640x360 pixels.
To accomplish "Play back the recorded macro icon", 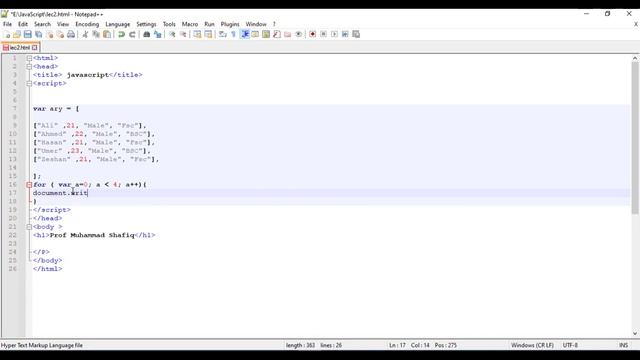I will point(334,34).
